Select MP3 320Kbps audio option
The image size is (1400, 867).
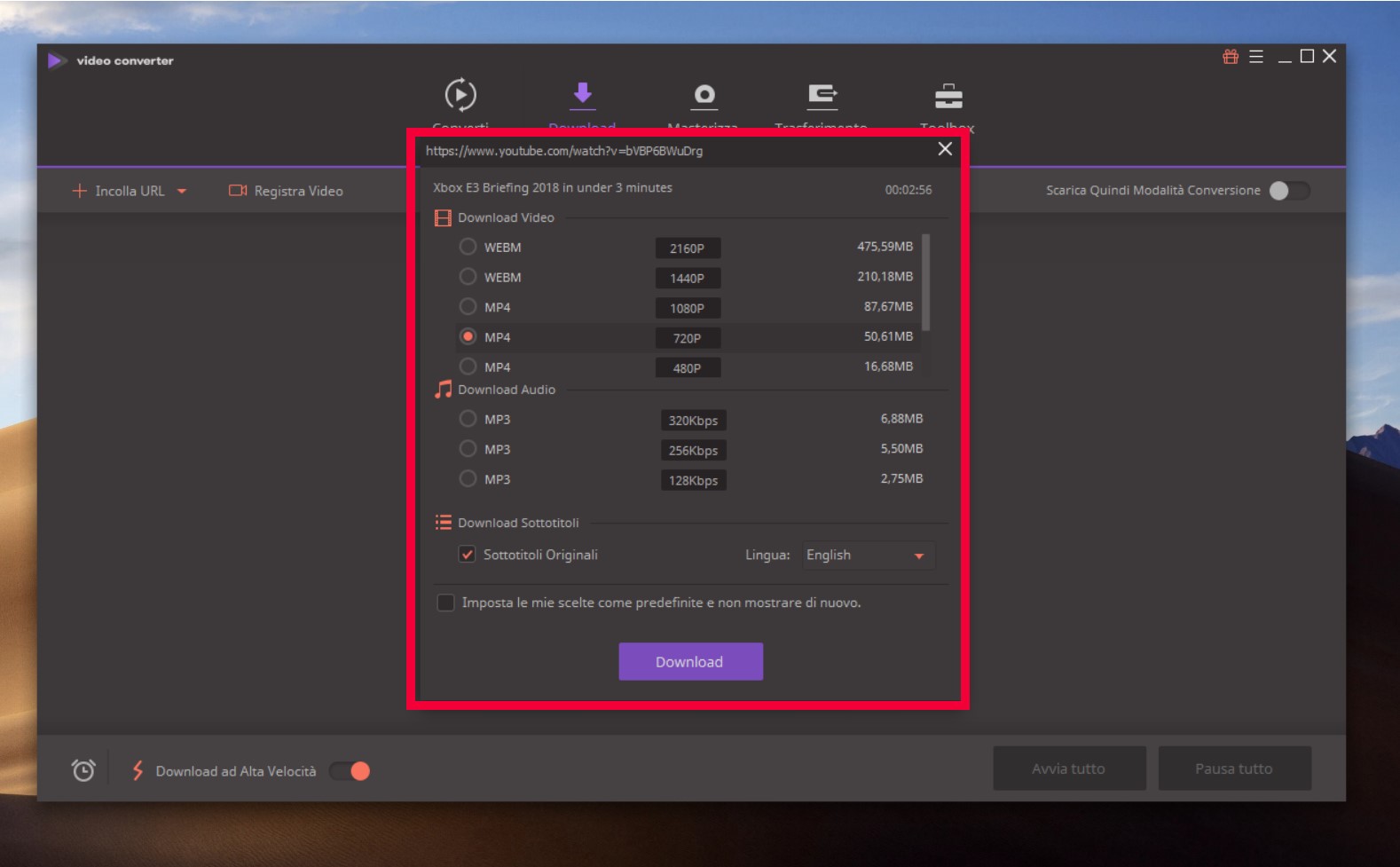coord(468,419)
